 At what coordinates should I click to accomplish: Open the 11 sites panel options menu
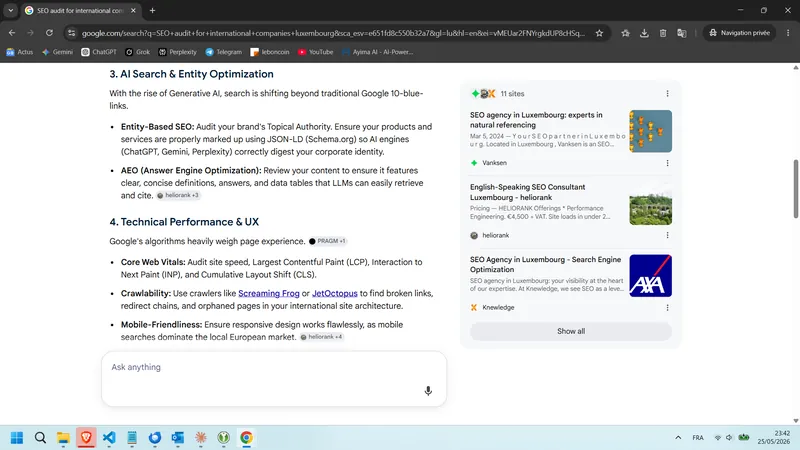(x=667, y=93)
